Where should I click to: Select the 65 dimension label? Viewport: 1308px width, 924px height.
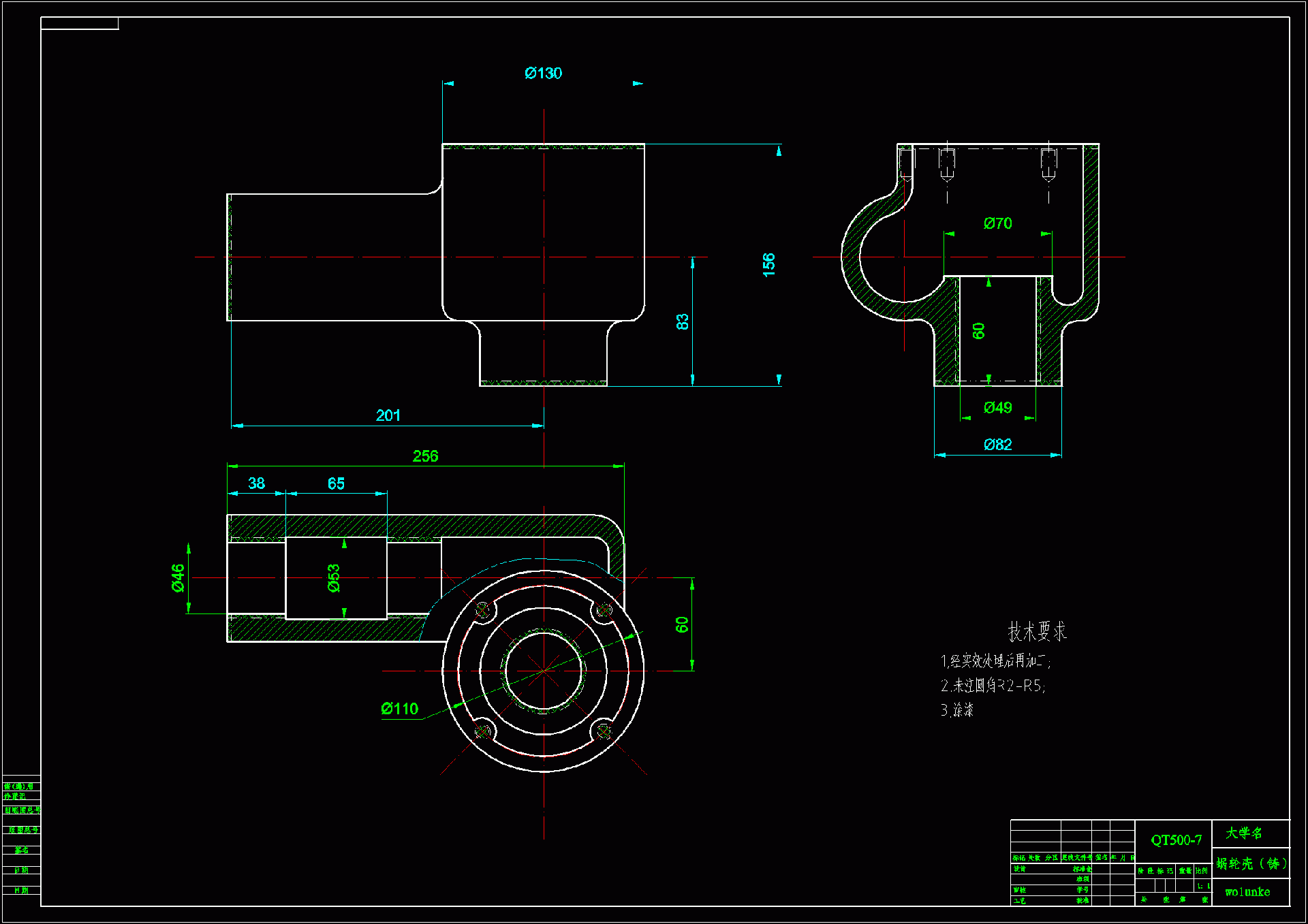click(336, 483)
